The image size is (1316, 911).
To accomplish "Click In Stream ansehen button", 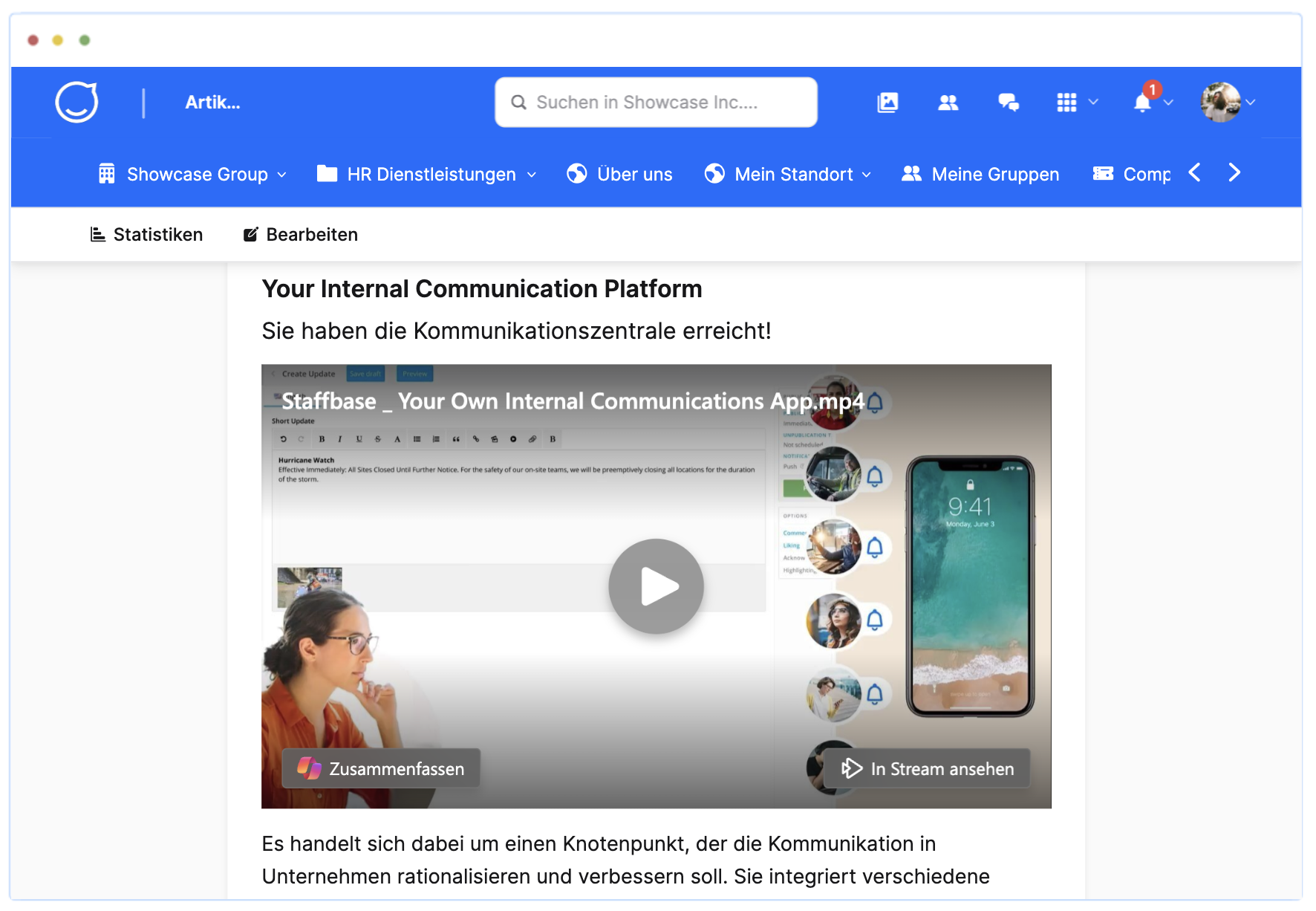I will click(927, 768).
